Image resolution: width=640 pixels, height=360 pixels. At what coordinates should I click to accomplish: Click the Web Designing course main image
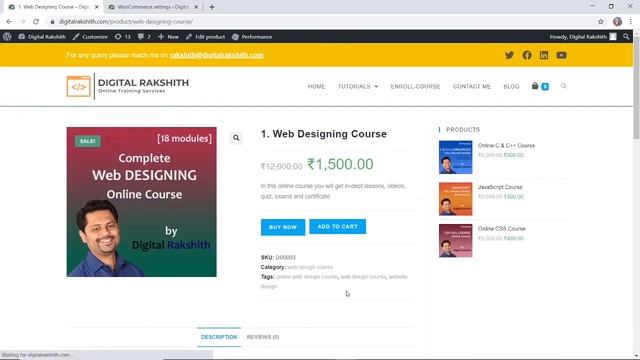coord(142,202)
